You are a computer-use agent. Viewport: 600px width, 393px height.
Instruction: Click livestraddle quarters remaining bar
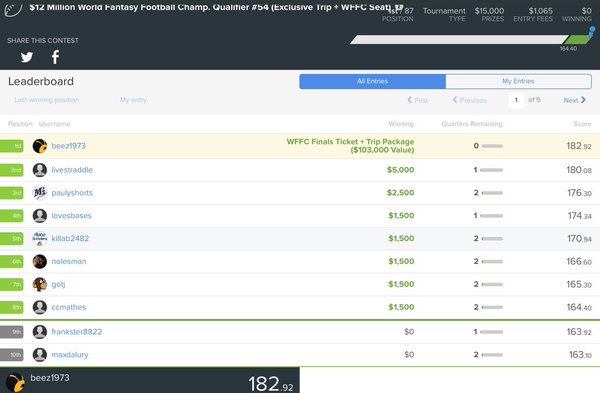491,170
